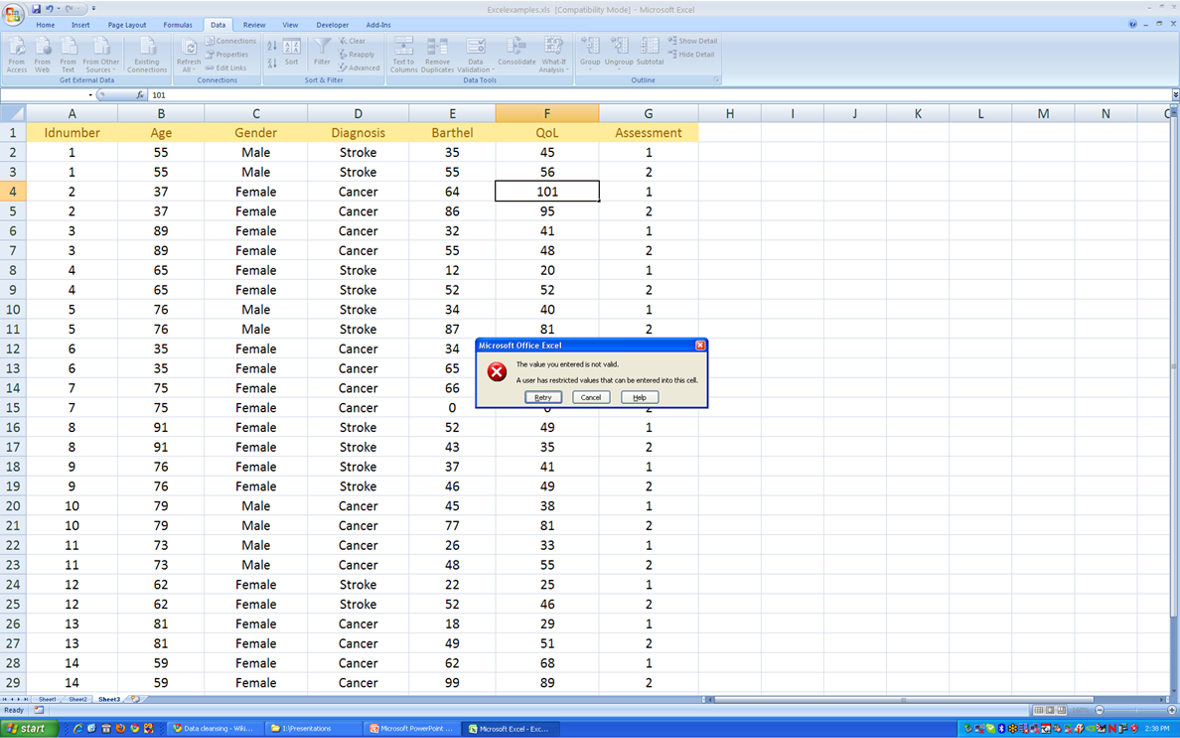The image size is (1180, 738).
Task: Click the Office button logo
Action: point(13,14)
